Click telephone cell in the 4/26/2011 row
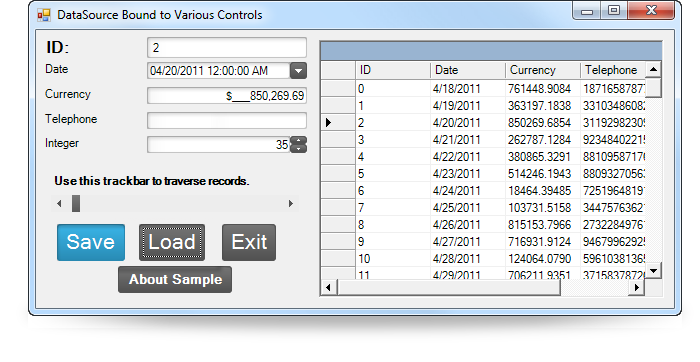Image resolution: width=700 pixels, height=362 pixels. 612,224
